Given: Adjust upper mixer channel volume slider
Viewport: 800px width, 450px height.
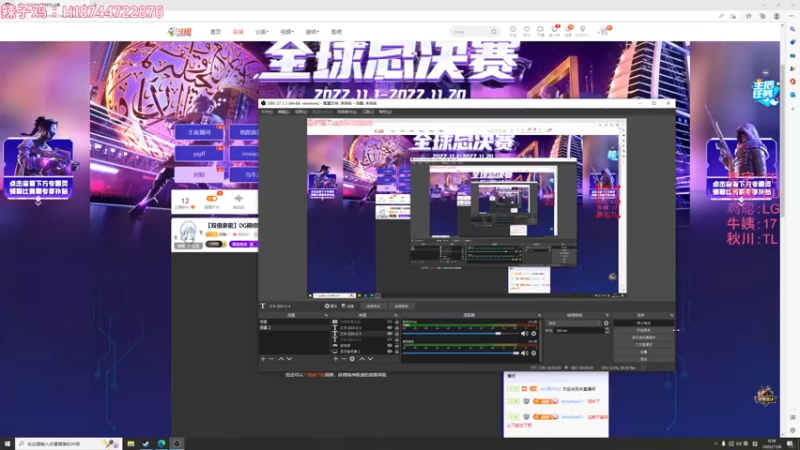Looking at the screenshot, I should [459, 334].
